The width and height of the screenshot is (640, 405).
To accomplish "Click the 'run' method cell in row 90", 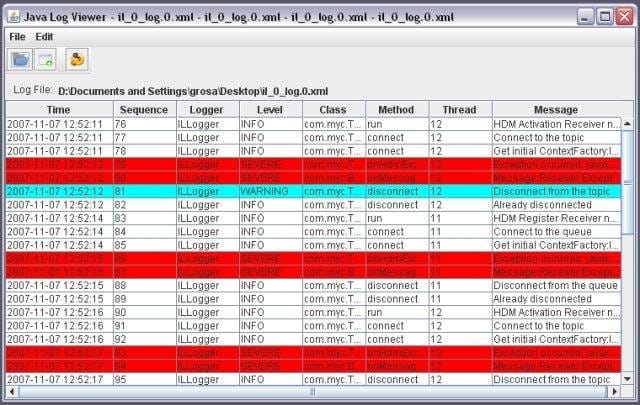I will pyautogui.click(x=397, y=312).
